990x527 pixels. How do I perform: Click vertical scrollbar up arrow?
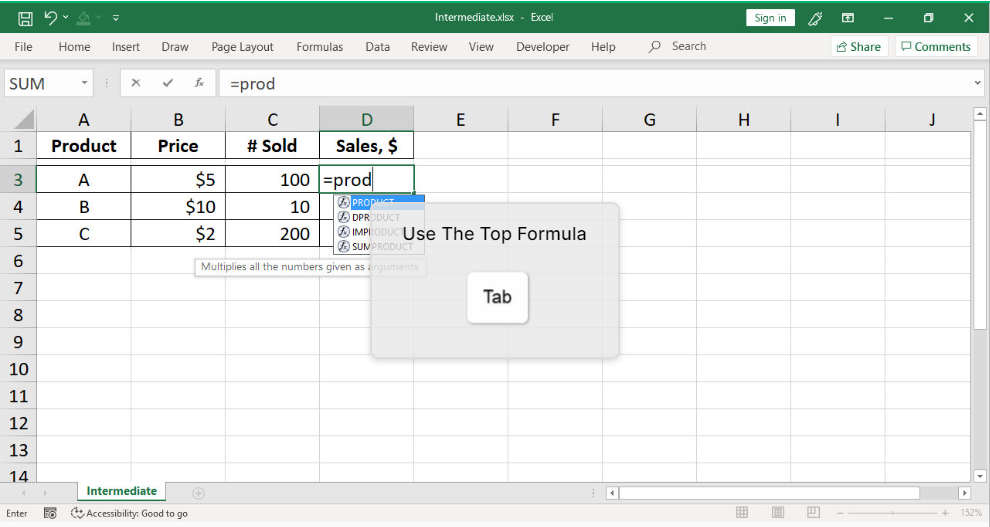[979, 114]
